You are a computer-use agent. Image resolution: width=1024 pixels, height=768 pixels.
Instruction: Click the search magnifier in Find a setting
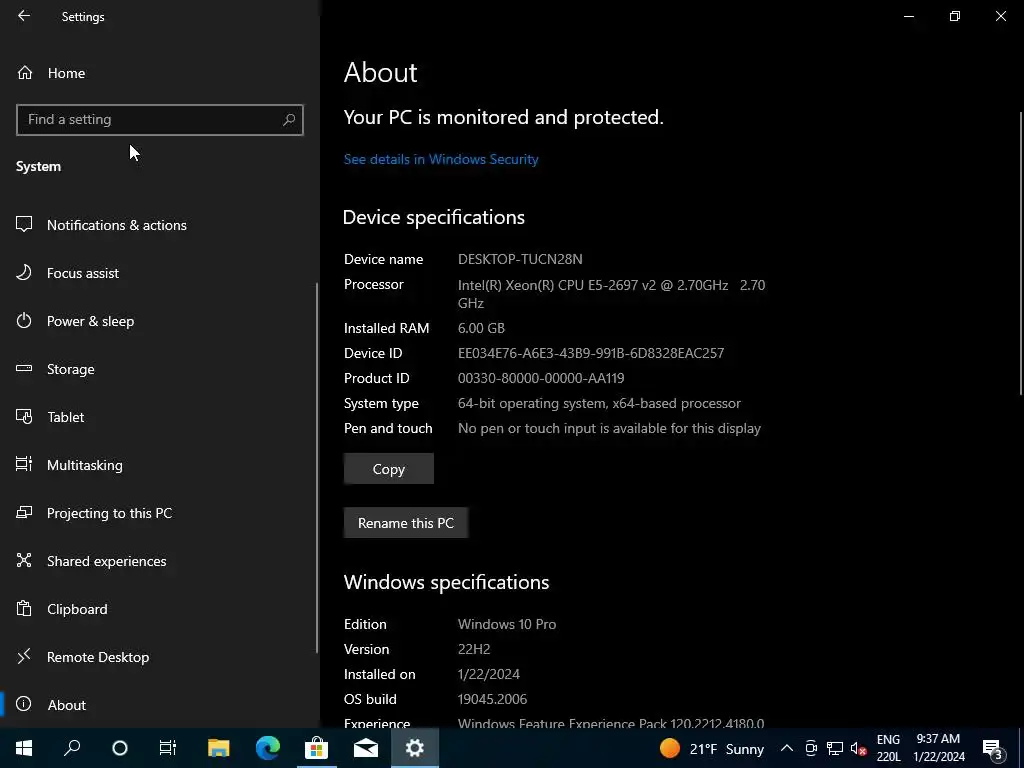point(289,120)
